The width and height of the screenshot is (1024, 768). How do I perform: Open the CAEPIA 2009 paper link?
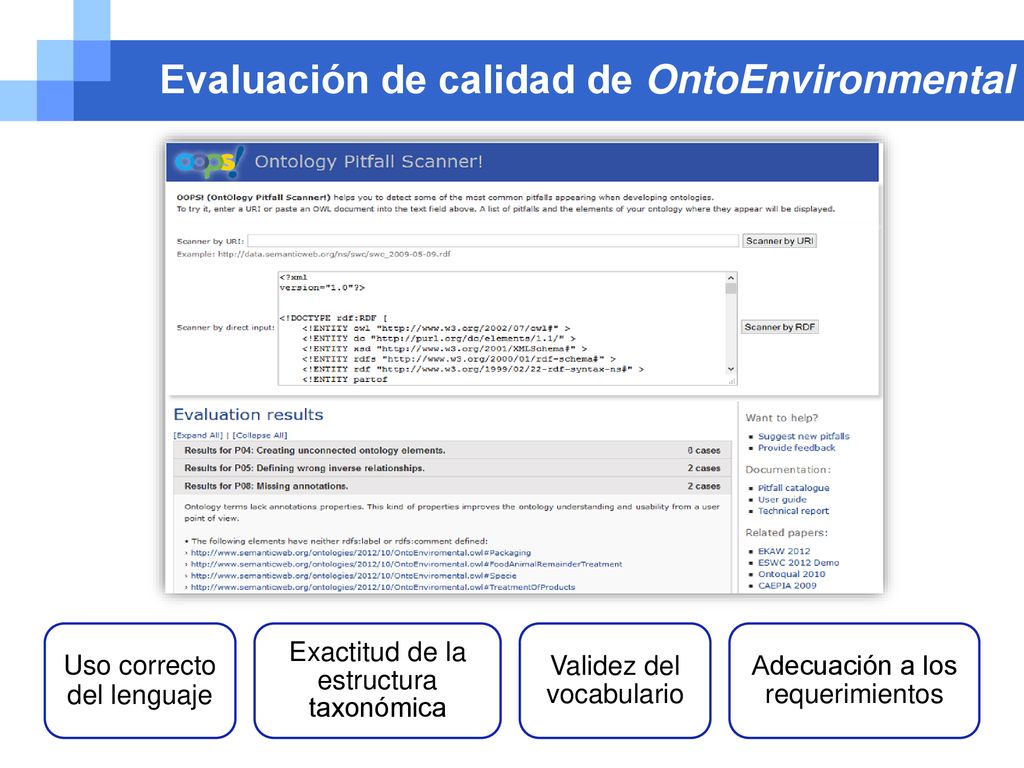[787, 586]
